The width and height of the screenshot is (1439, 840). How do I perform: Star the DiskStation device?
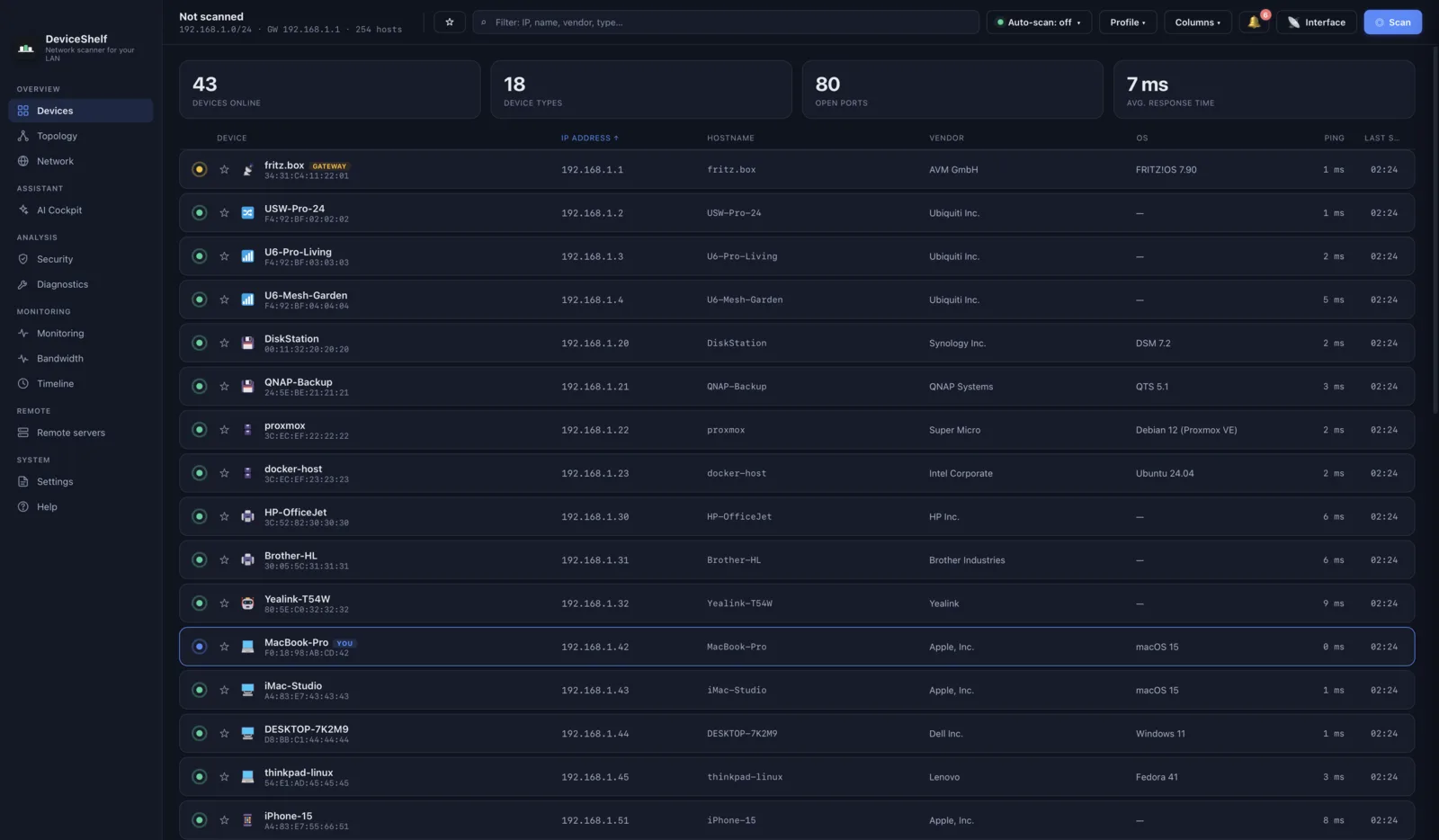[x=224, y=344]
